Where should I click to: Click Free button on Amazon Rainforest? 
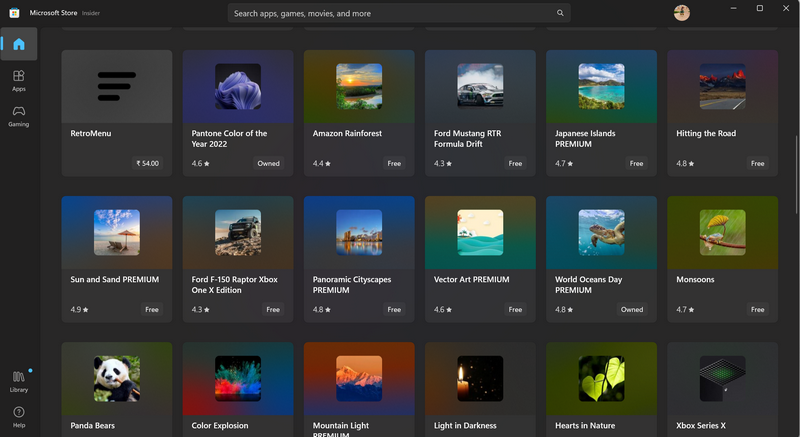394,163
